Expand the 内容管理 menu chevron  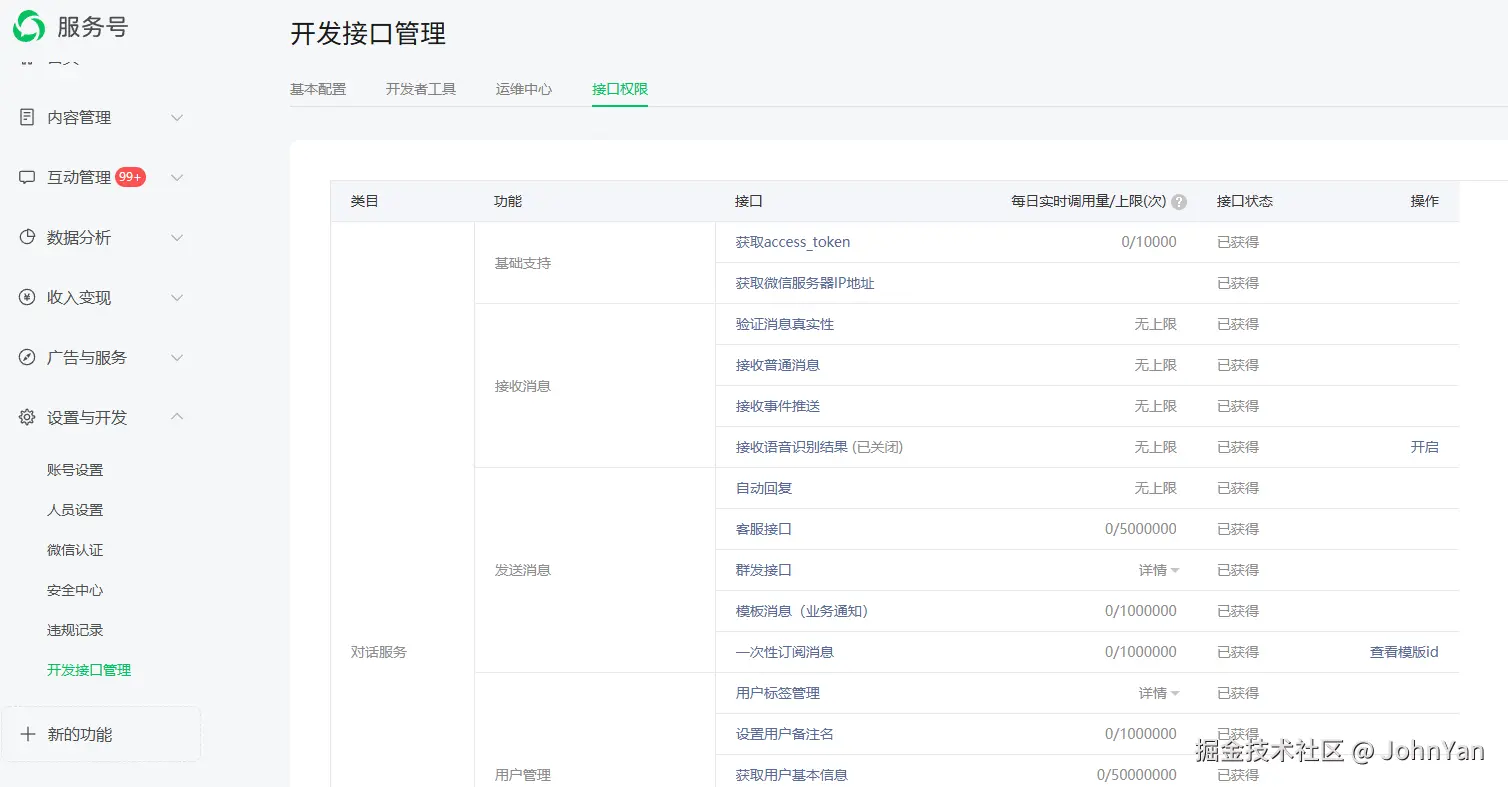[177, 117]
